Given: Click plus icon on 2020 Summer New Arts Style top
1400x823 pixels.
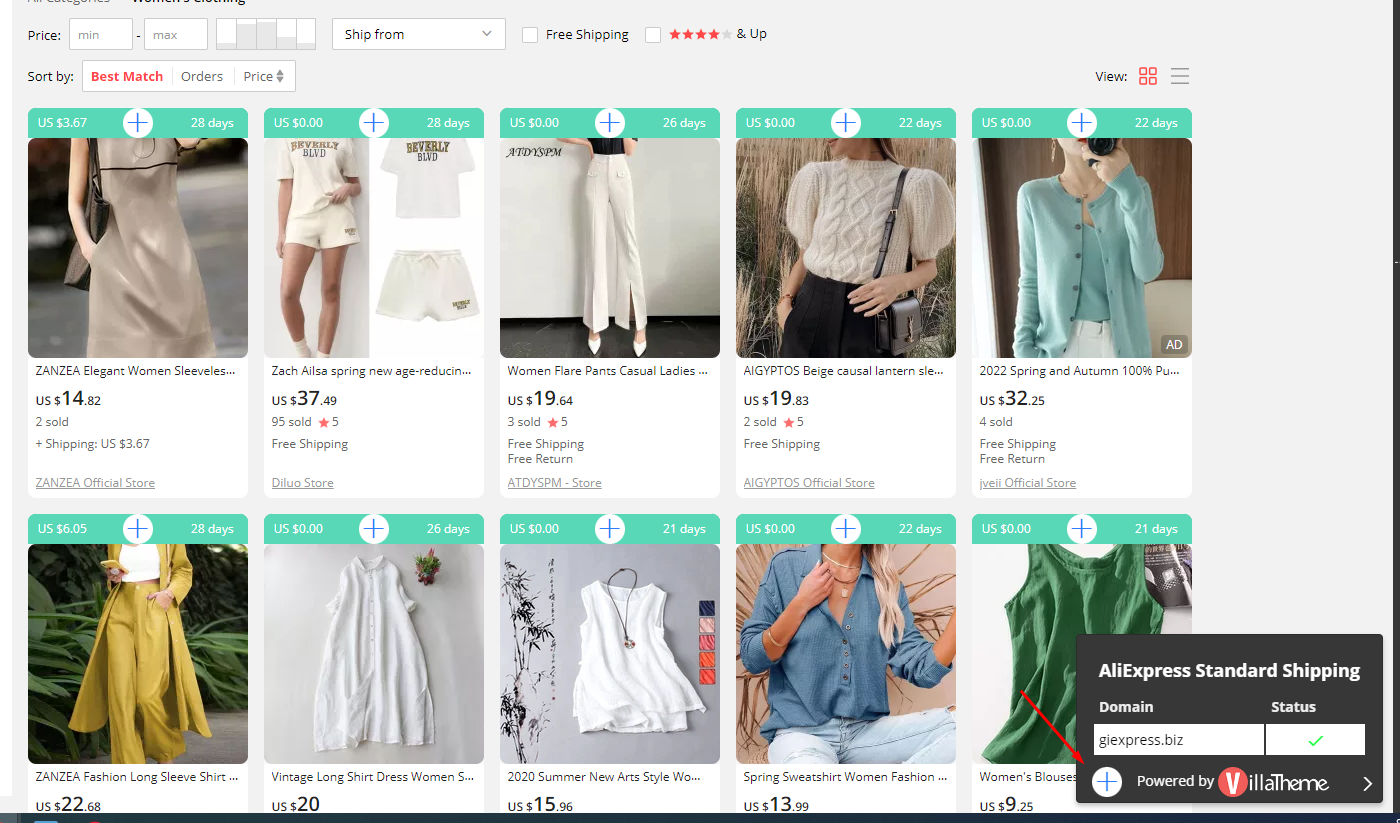Looking at the screenshot, I should click(x=610, y=529).
